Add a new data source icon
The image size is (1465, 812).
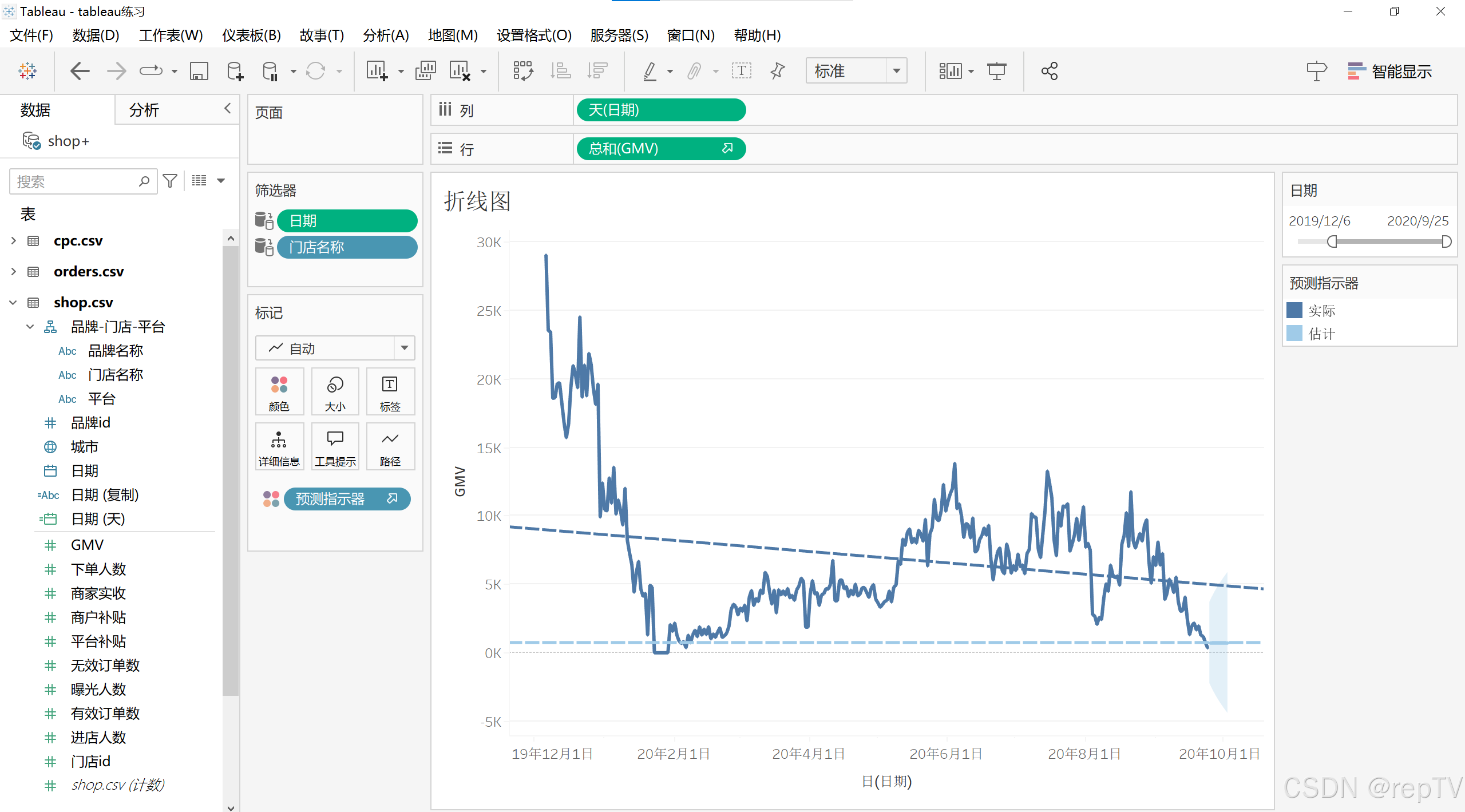[x=235, y=71]
